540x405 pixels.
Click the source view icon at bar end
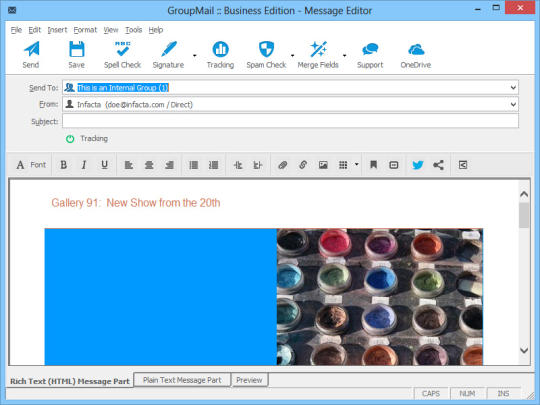click(463, 165)
